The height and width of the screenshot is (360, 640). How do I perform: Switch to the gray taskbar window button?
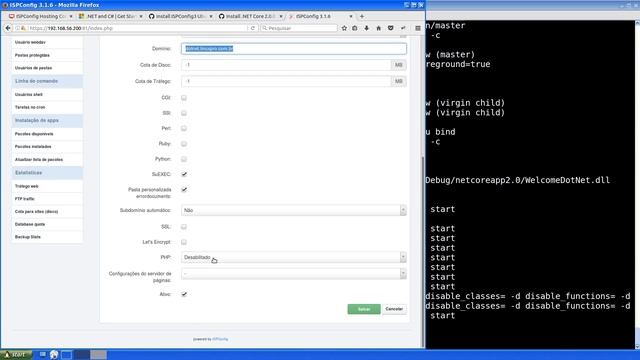(x=98, y=355)
